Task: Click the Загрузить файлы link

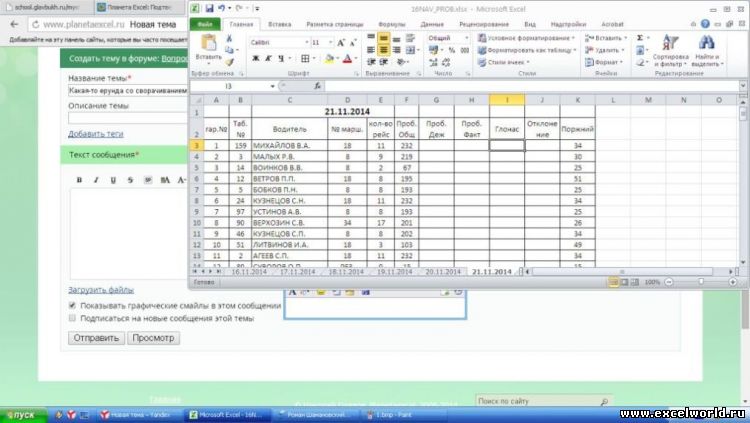Action: (x=101, y=290)
